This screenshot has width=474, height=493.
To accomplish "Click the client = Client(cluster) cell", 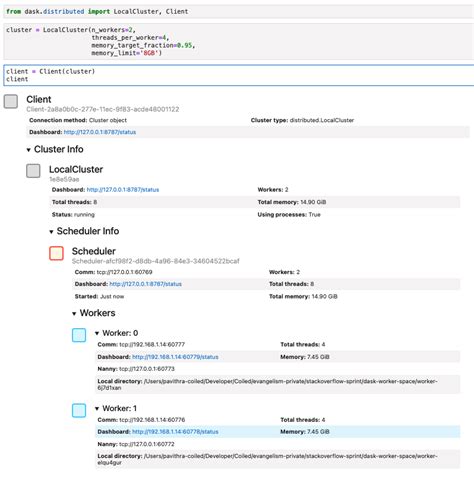I will coord(239,75).
